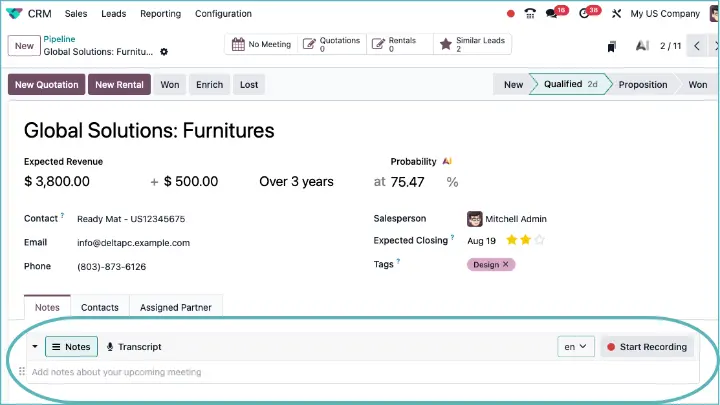Click the New record button
This screenshot has height=405, width=720.
coord(24,46)
